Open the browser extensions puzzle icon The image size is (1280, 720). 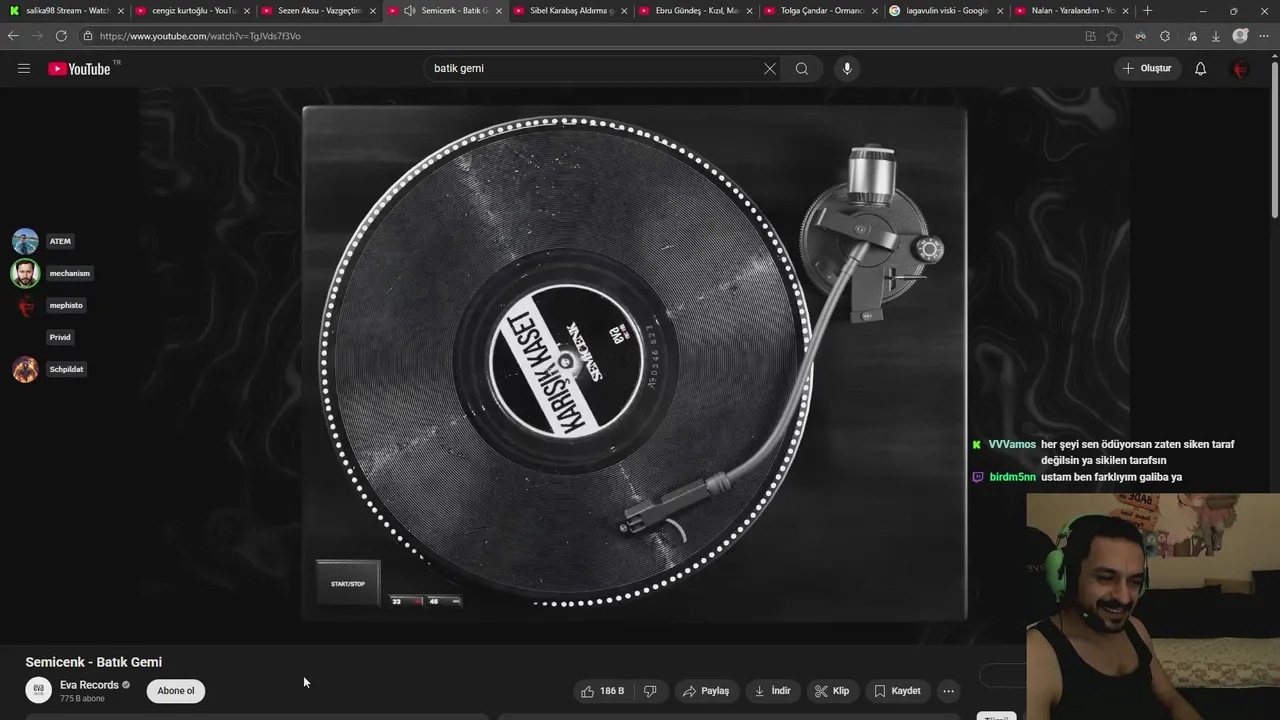pos(1165,36)
